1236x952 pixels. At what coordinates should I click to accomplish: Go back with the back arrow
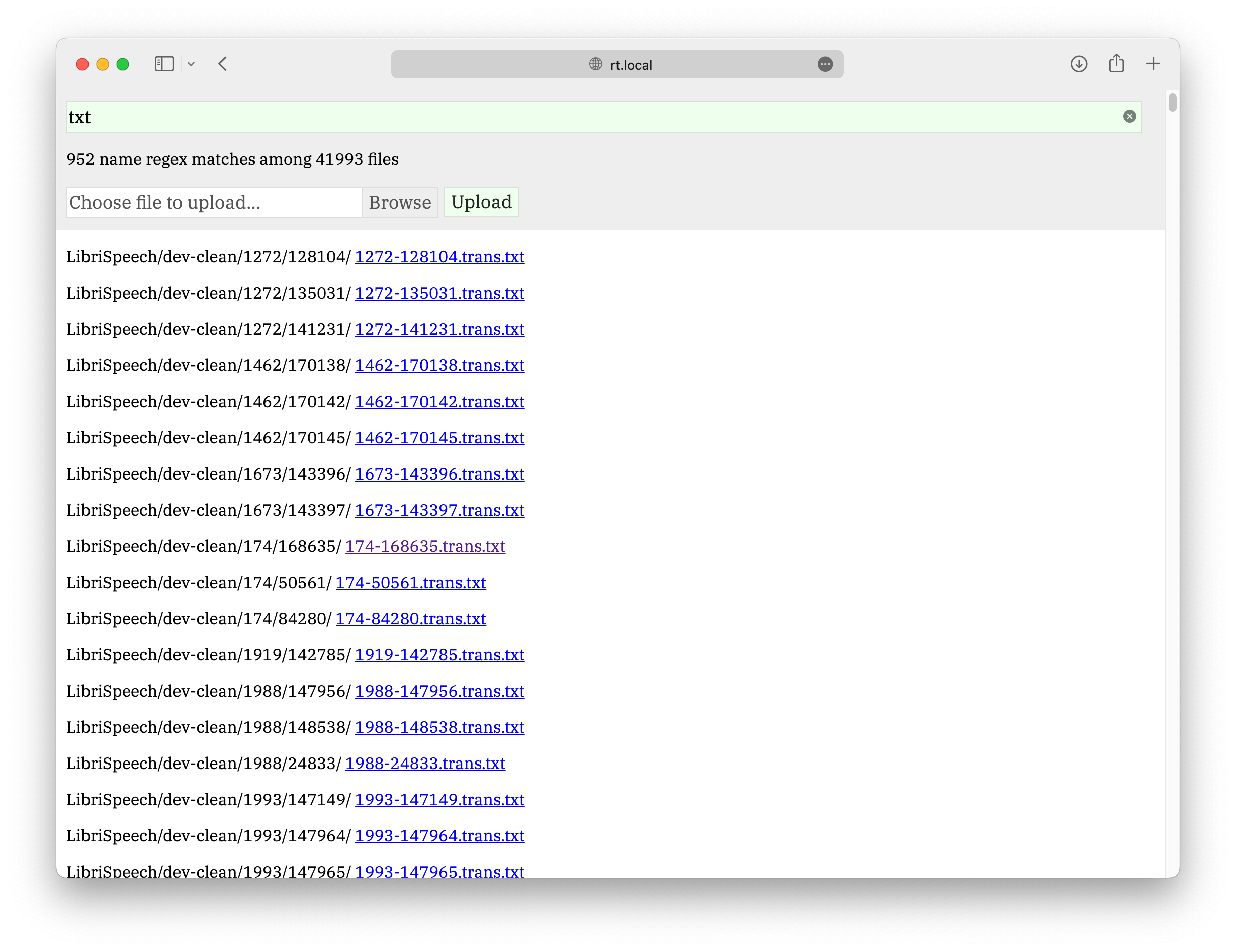222,64
